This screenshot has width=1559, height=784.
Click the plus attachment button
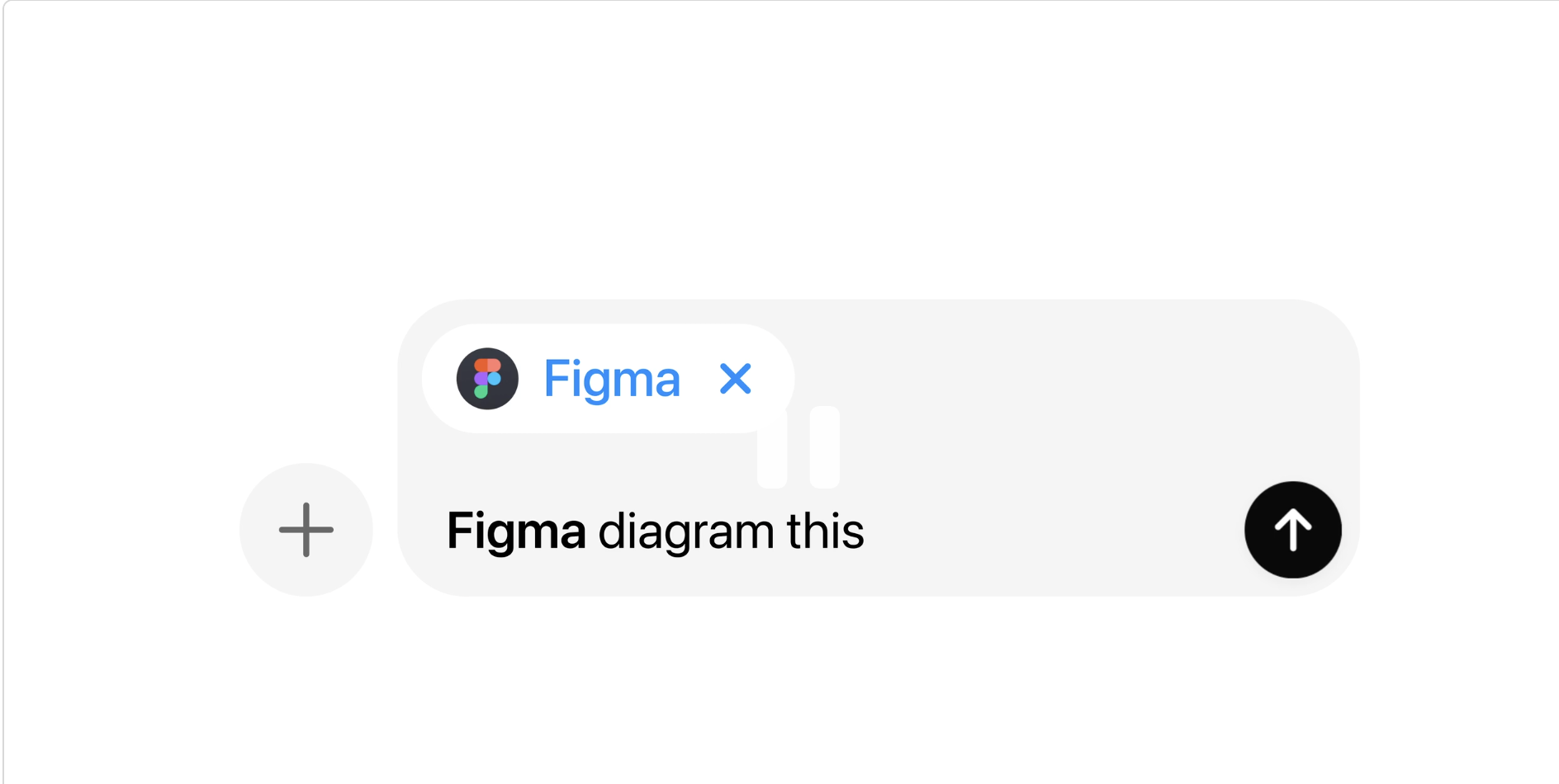306,530
